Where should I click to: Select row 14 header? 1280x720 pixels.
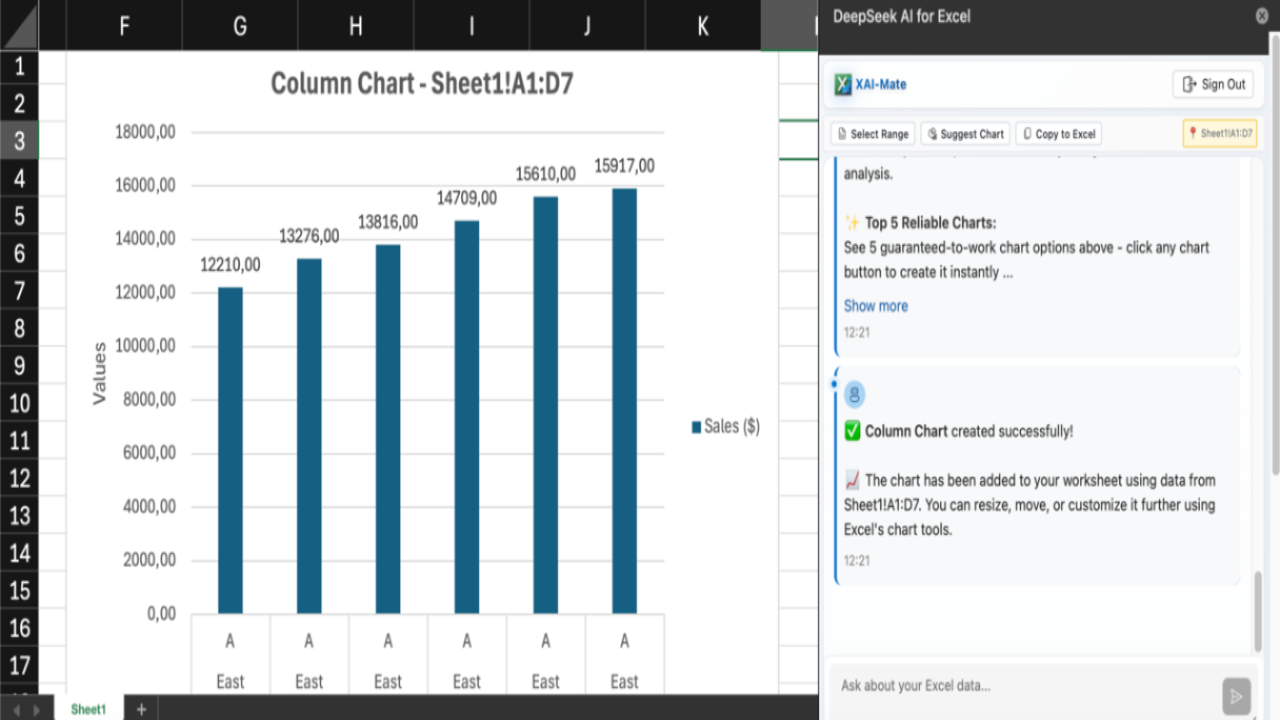coord(19,553)
